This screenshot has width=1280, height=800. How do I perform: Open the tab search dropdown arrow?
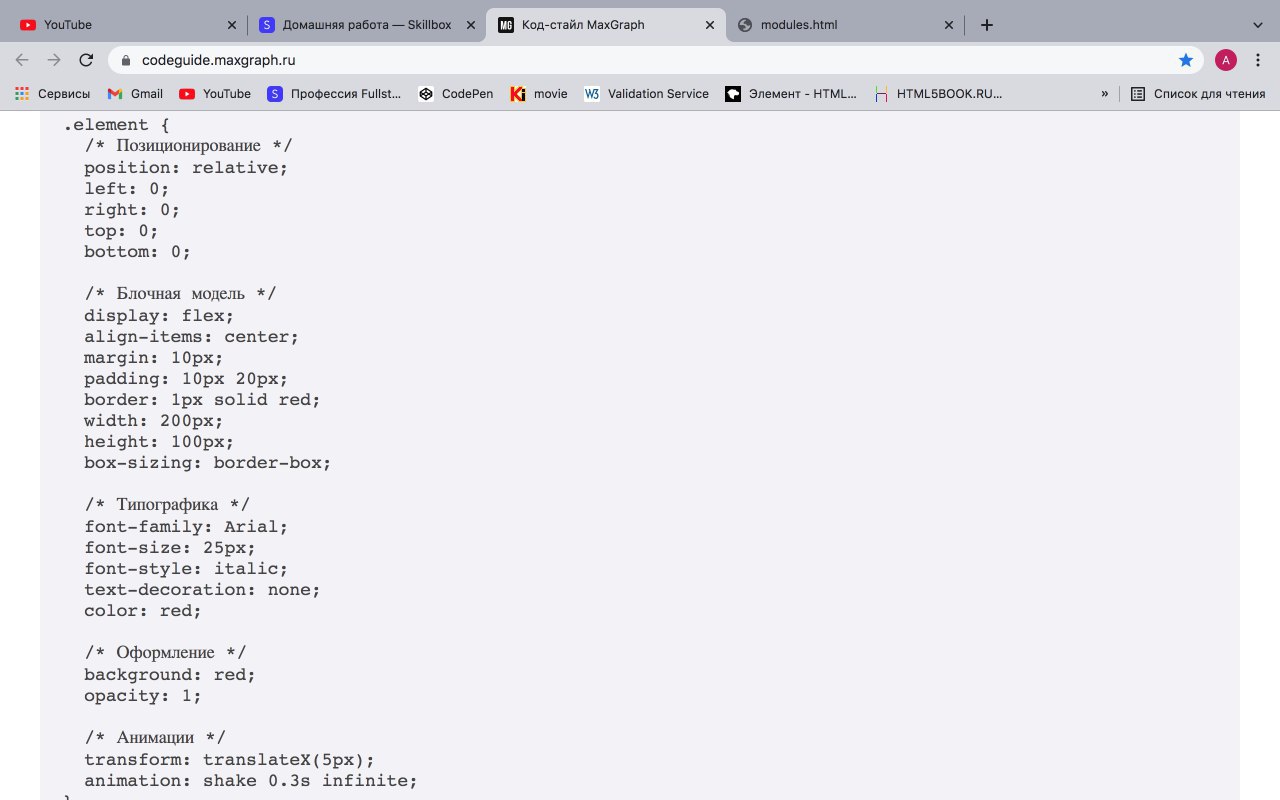coord(1258,25)
